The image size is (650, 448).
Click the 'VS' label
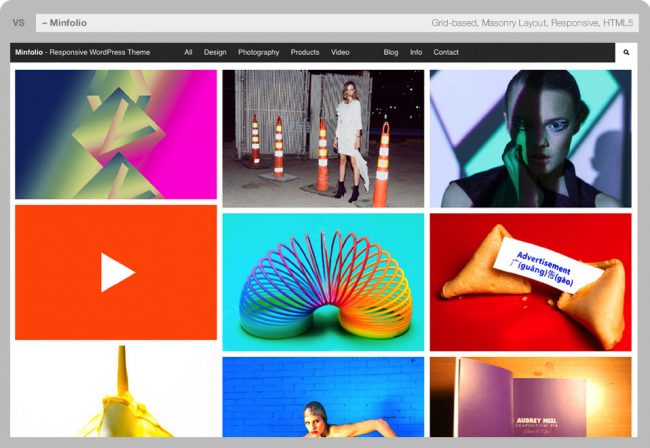coord(18,23)
